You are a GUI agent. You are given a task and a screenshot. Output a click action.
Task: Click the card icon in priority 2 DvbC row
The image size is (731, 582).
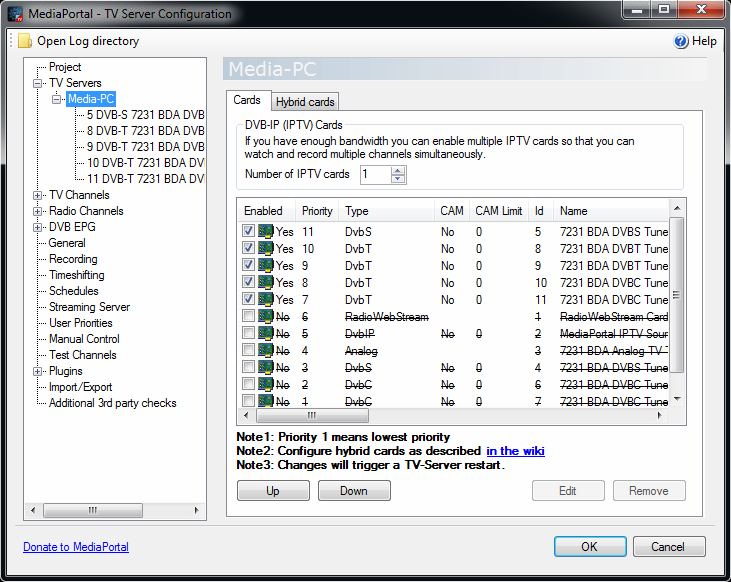266,384
